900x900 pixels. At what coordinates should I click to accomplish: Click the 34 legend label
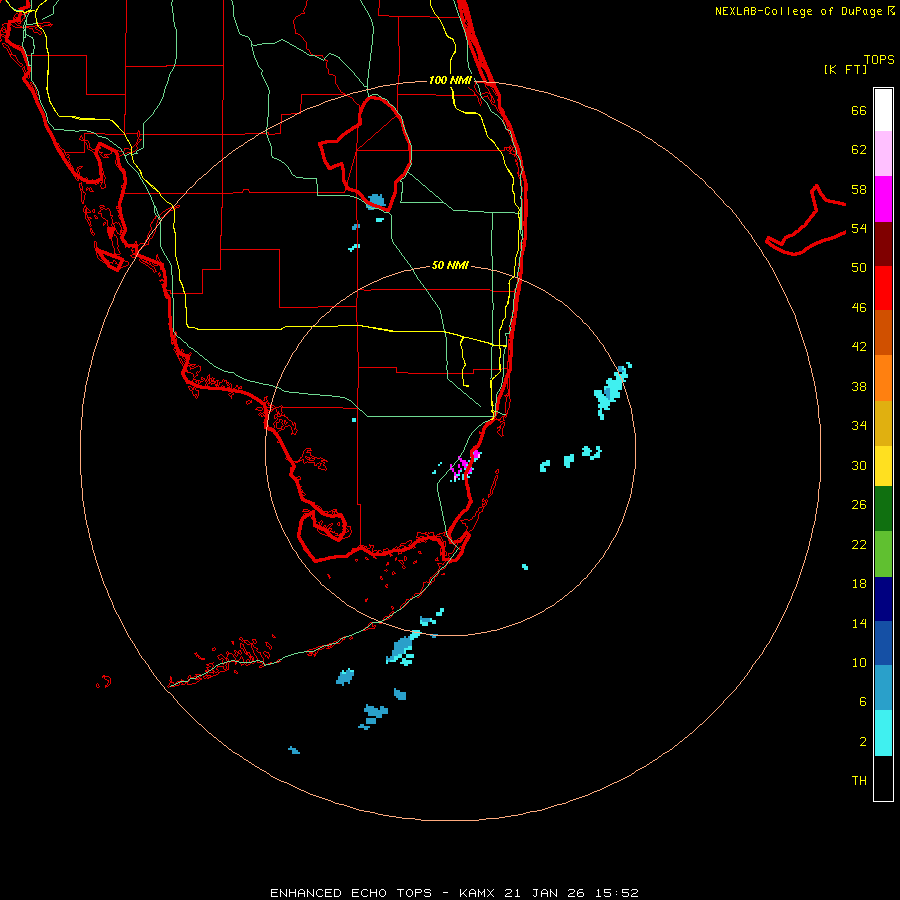point(859,426)
